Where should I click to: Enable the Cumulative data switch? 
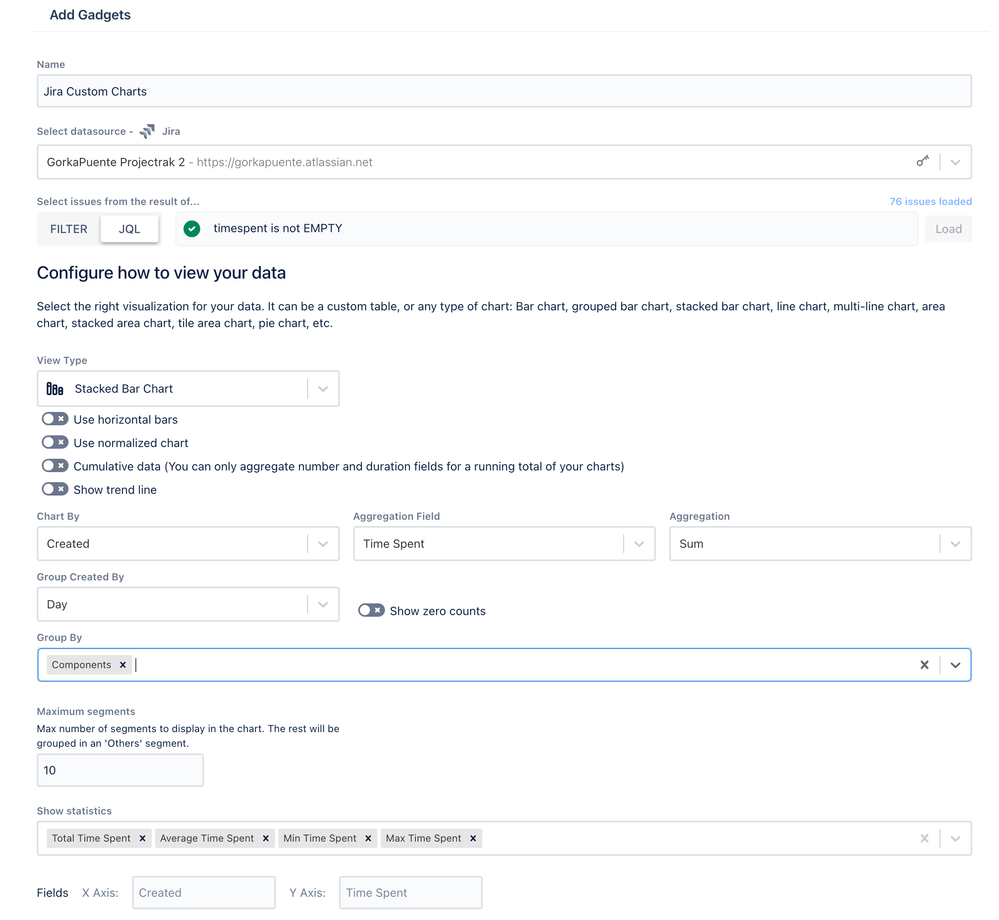coord(55,466)
